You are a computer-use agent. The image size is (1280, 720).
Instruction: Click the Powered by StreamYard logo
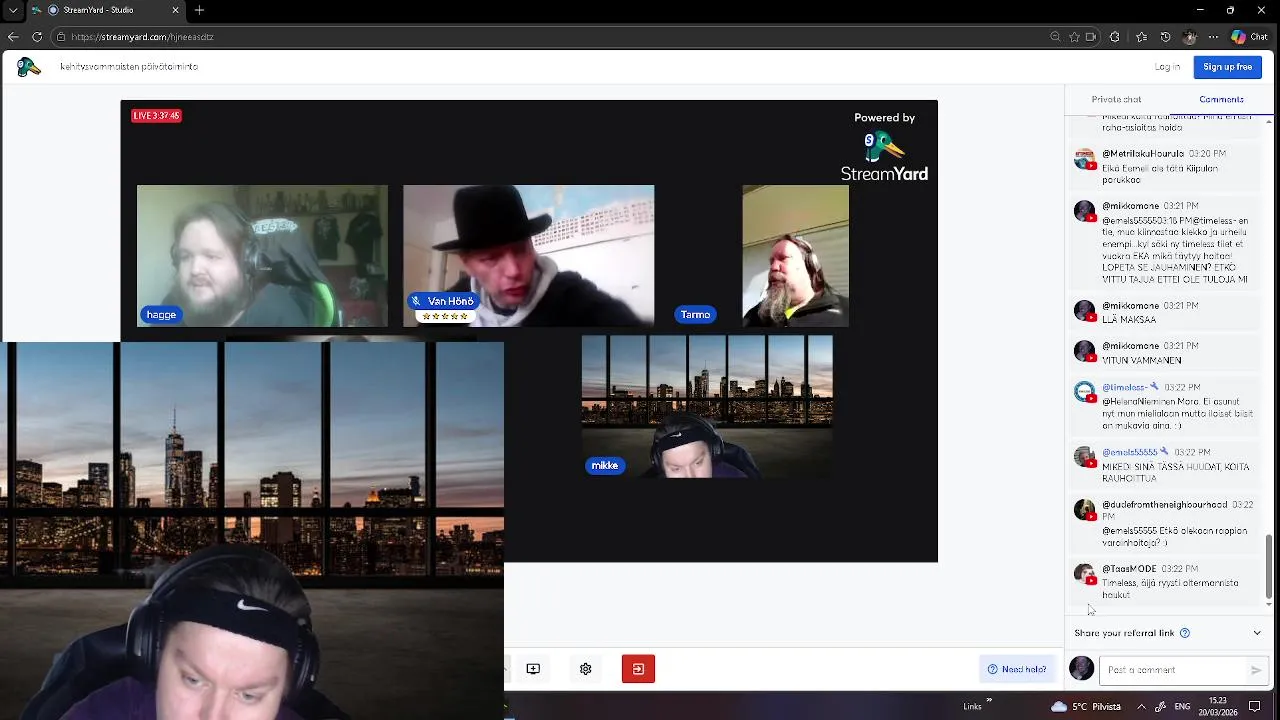click(x=884, y=147)
